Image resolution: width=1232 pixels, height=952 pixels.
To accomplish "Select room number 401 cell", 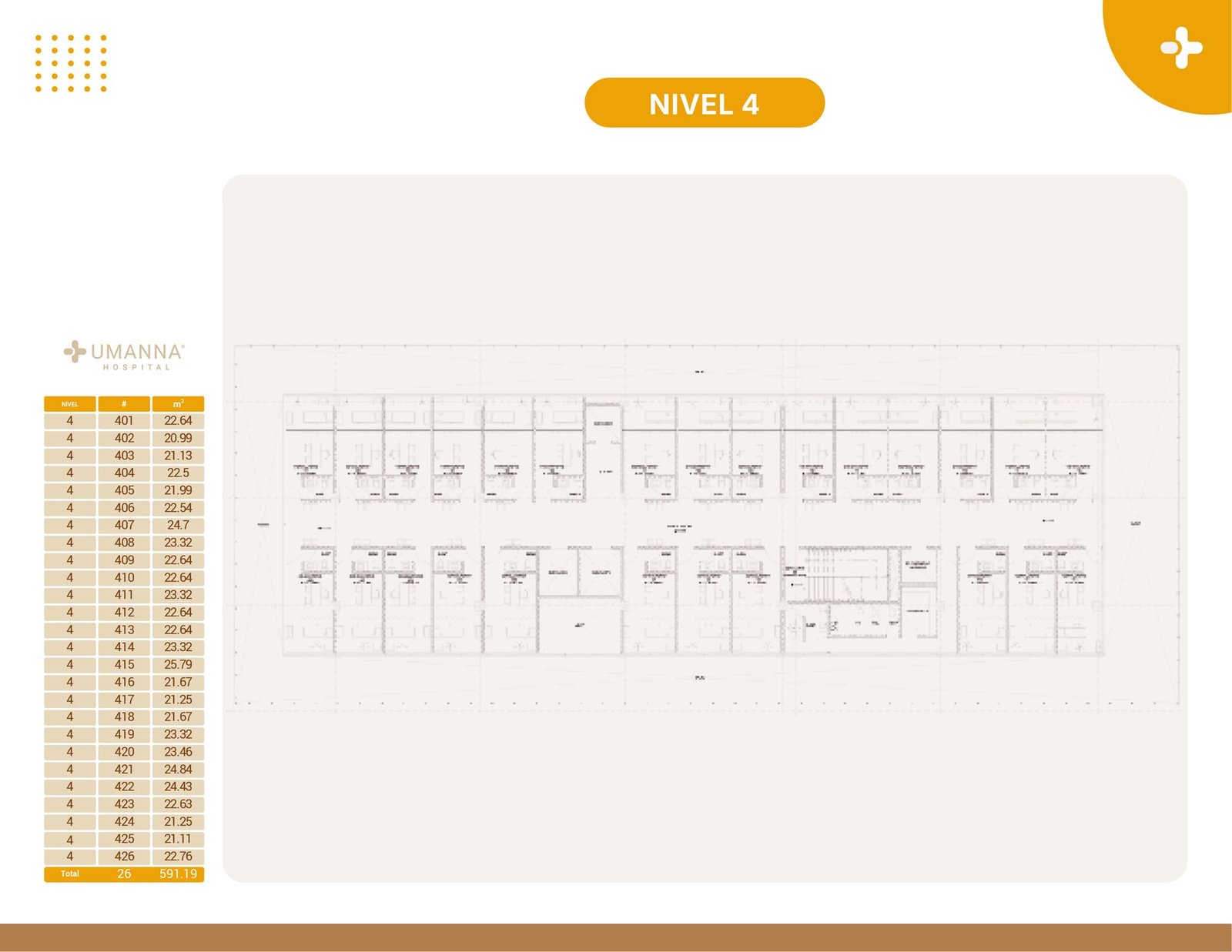I will [x=124, y=421].
